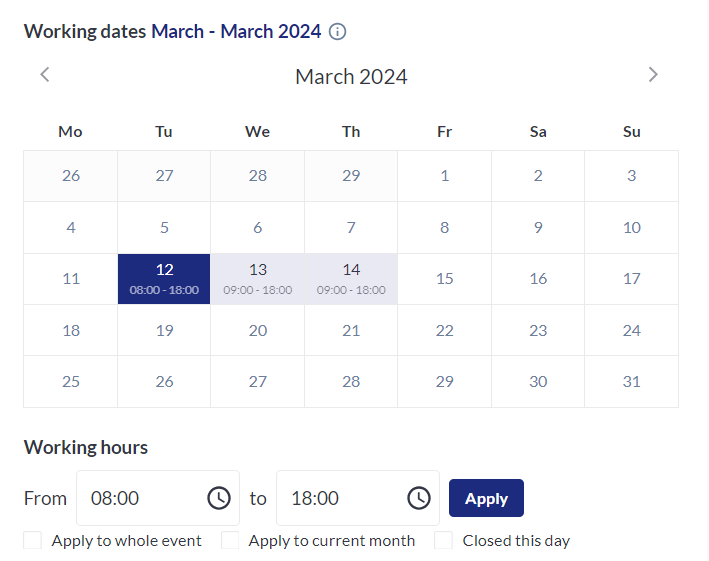Select March 12 with hours 08:00 - 18:00

[x=164, y=278]
